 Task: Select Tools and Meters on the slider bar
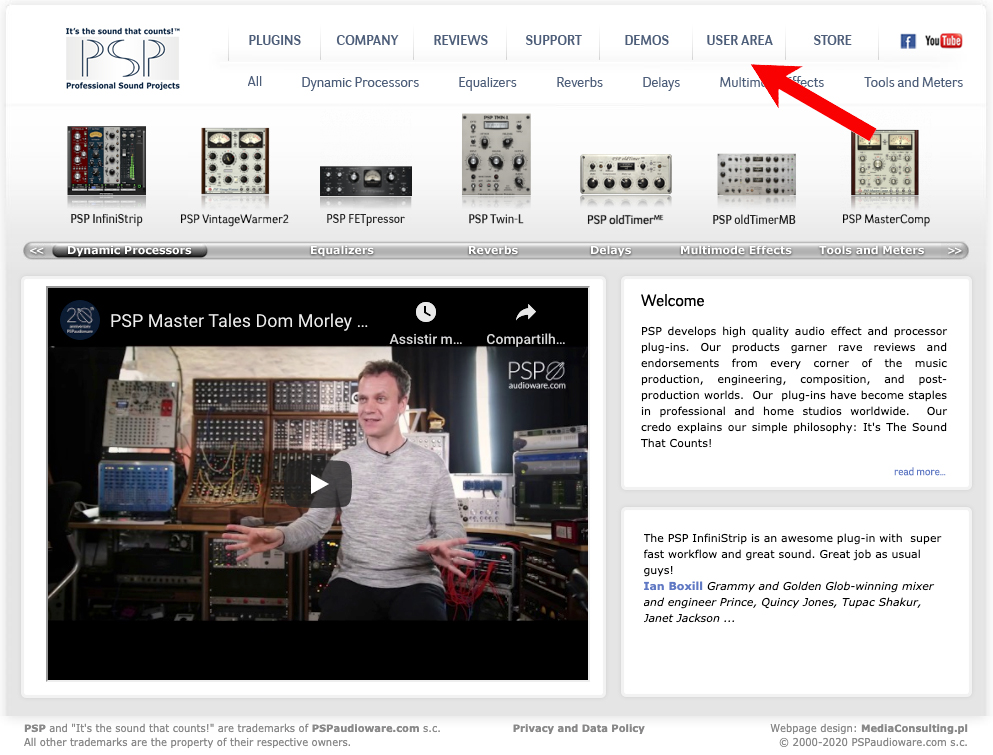click(871, 250)
